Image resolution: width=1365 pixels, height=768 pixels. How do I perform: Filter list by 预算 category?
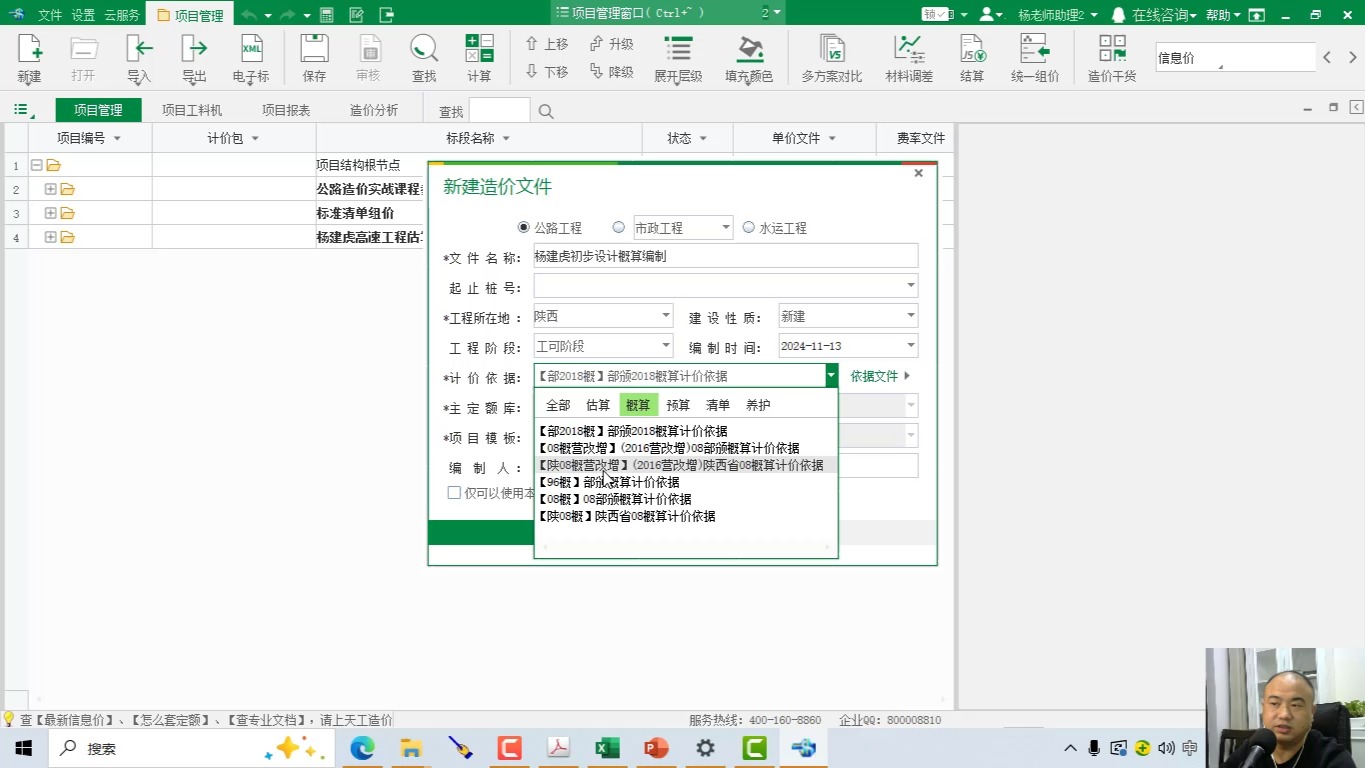click(x=677, y=405)
